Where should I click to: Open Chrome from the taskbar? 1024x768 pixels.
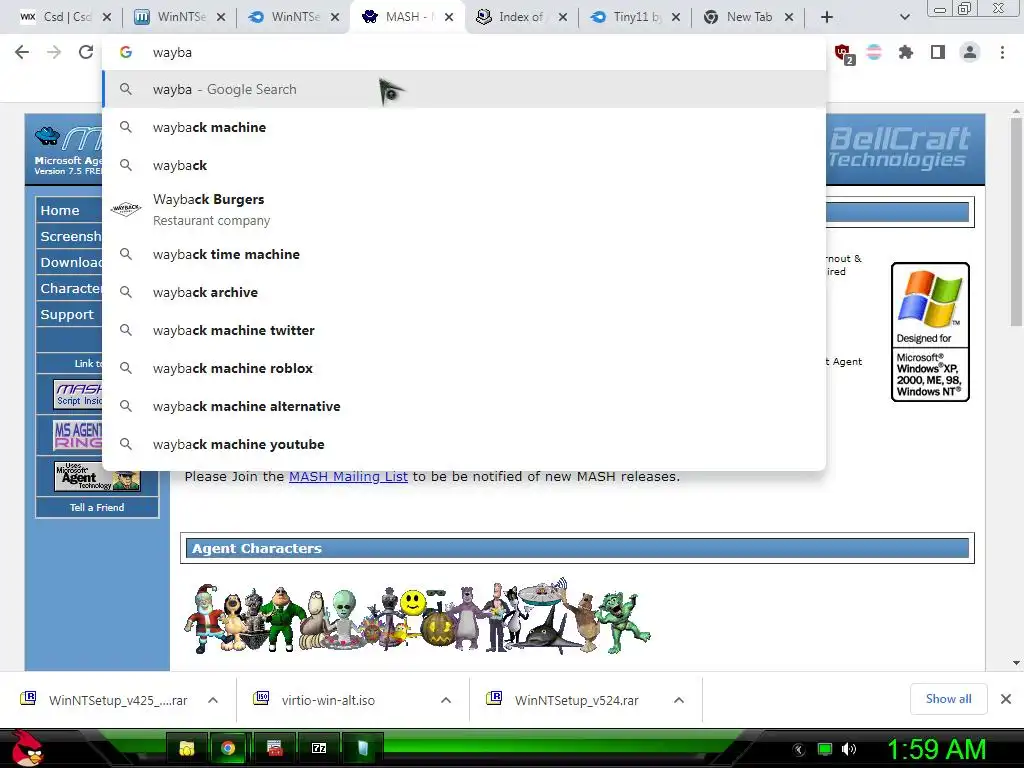click(228, 748)
